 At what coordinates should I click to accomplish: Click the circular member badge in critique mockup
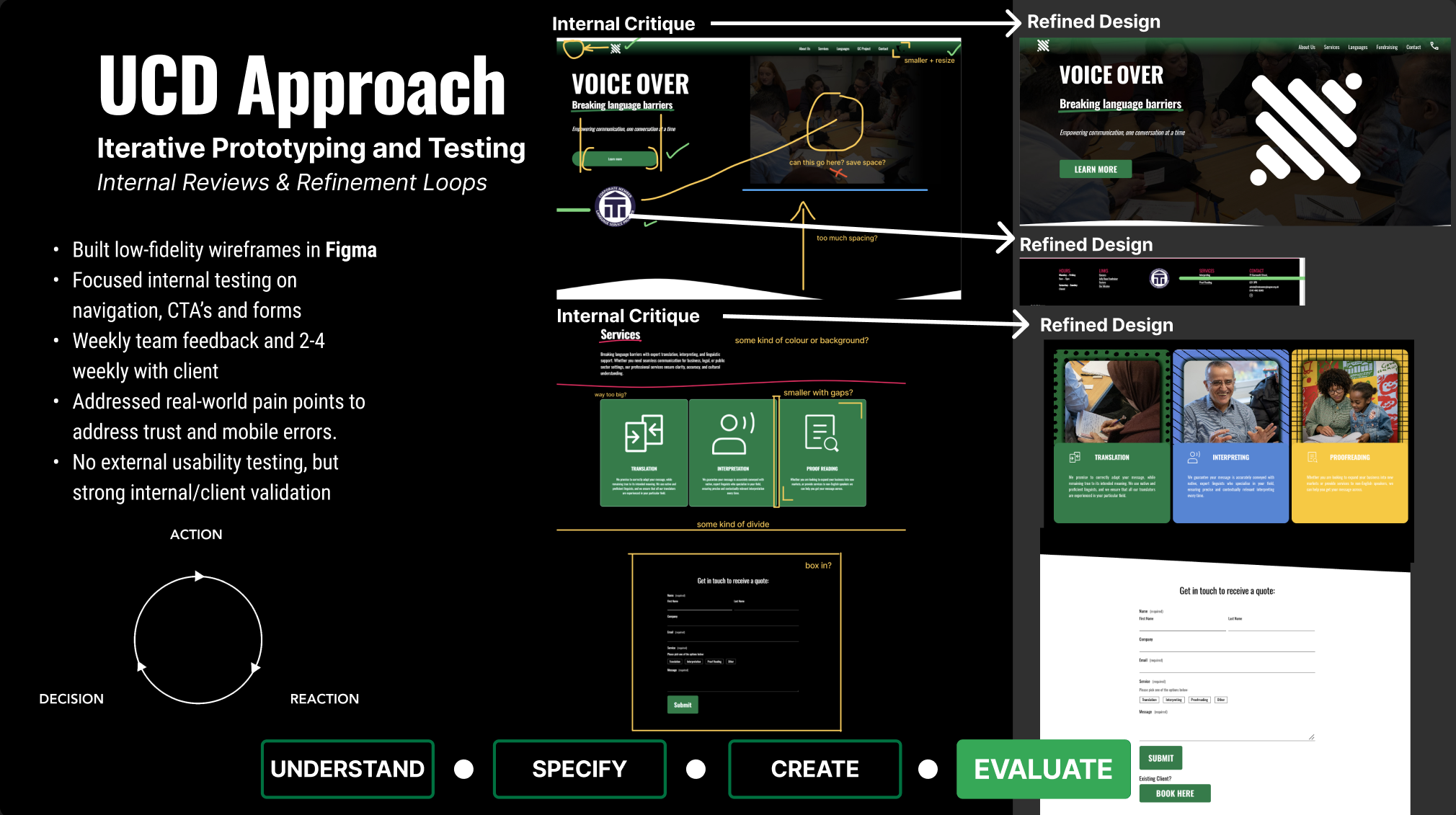615,208
